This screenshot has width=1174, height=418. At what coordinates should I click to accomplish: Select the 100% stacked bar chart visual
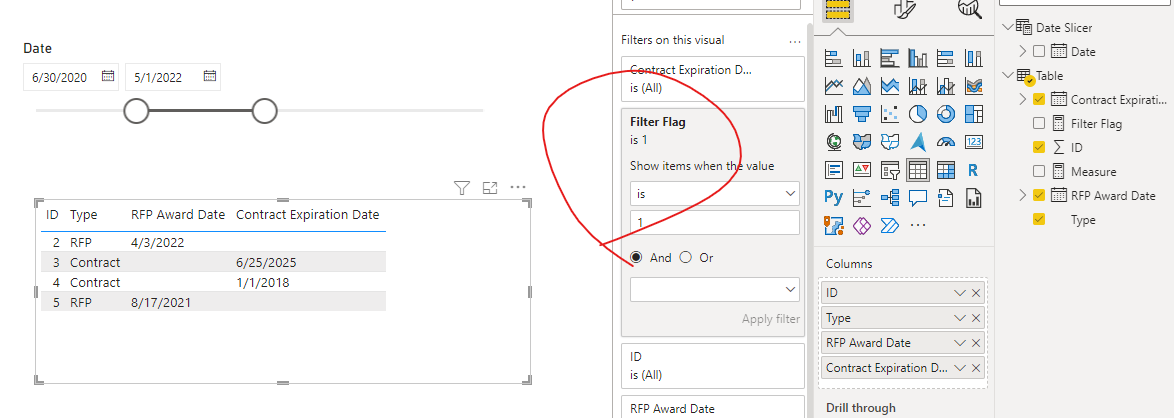(946, 58)
